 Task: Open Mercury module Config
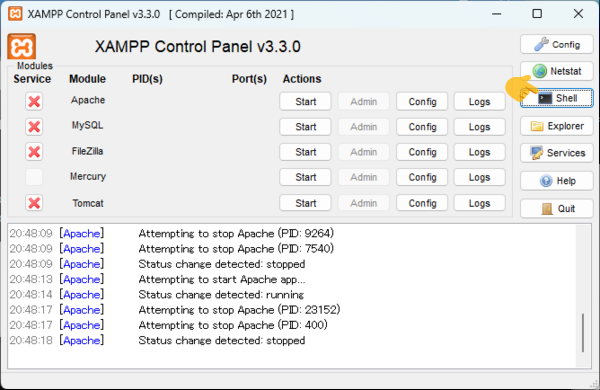coord(422,177)
